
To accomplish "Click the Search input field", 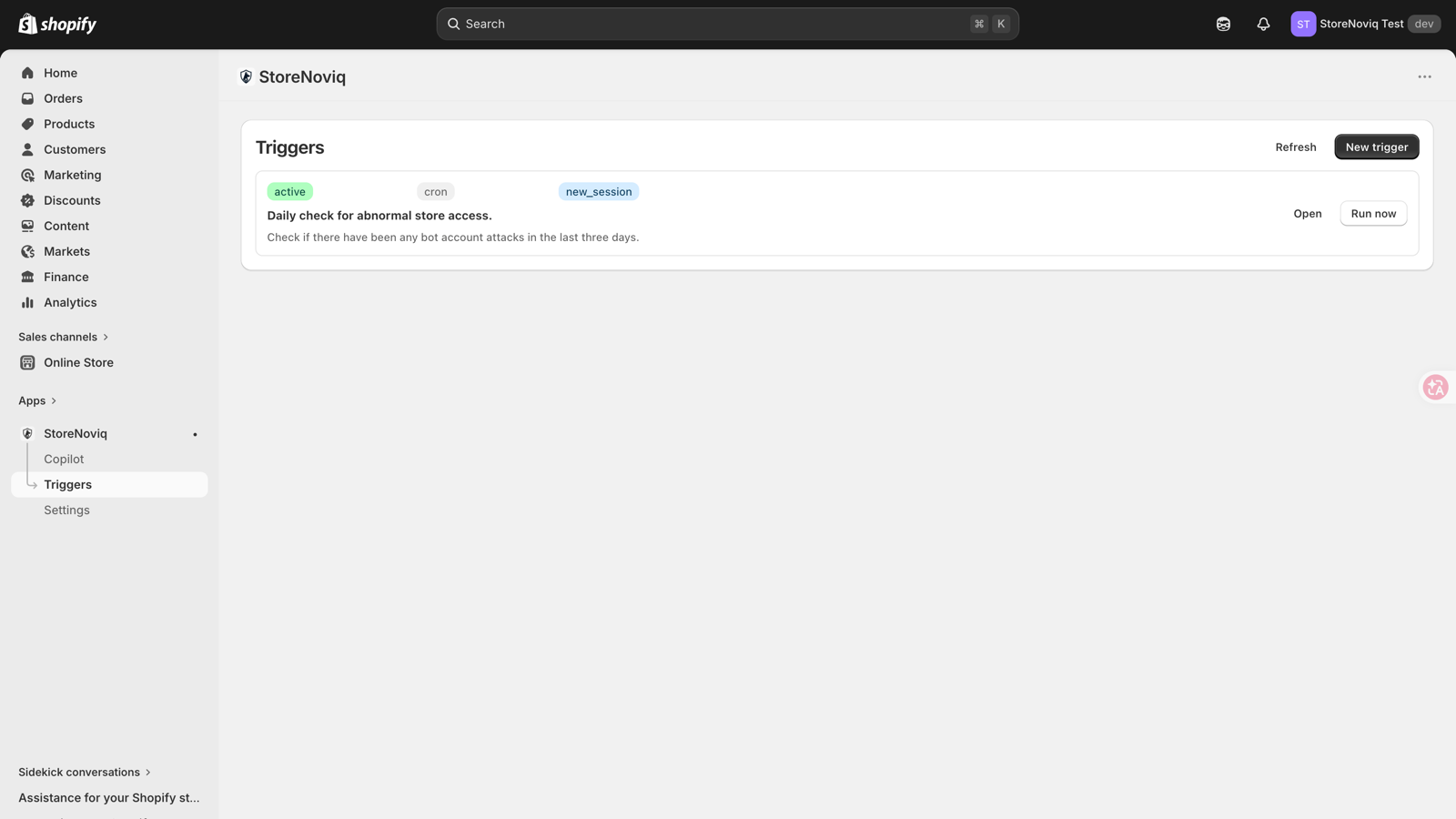I will [727, 25].
